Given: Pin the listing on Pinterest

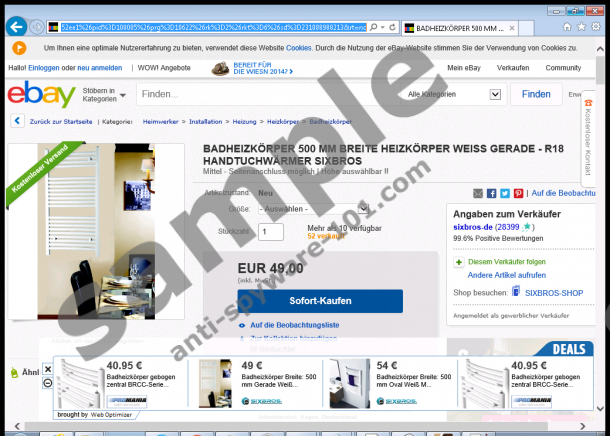Looking at the screenshot, I should point(518,193).
